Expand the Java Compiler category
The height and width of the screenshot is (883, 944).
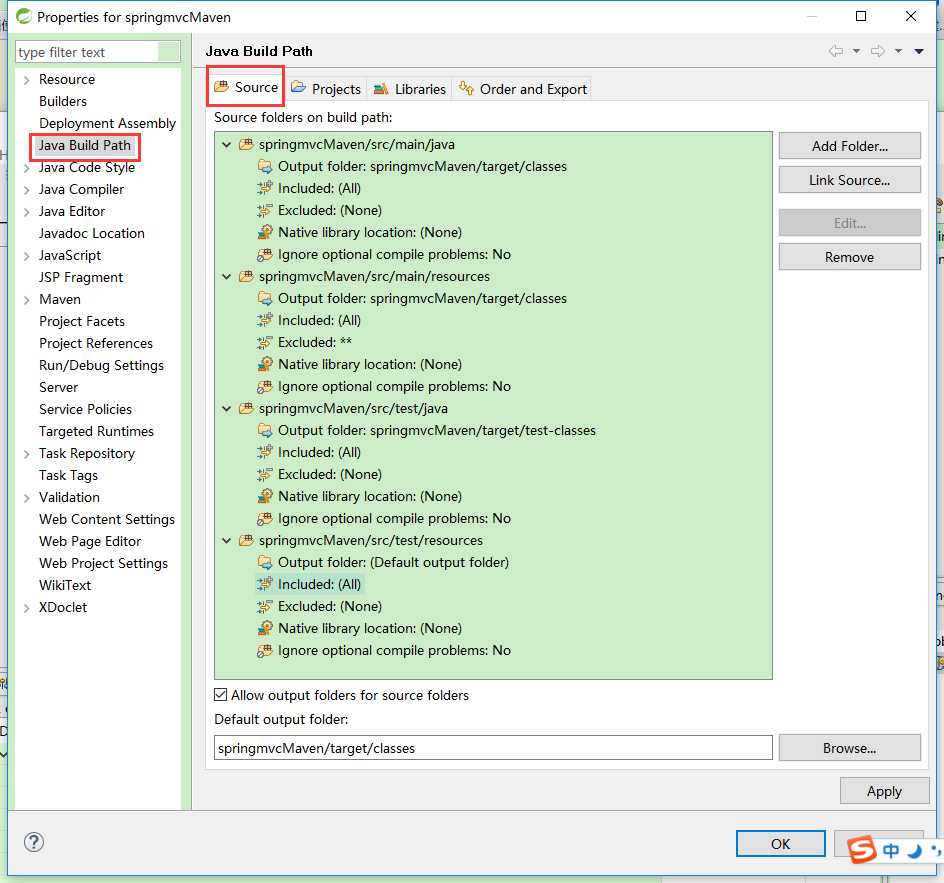[x=26, y=190]
